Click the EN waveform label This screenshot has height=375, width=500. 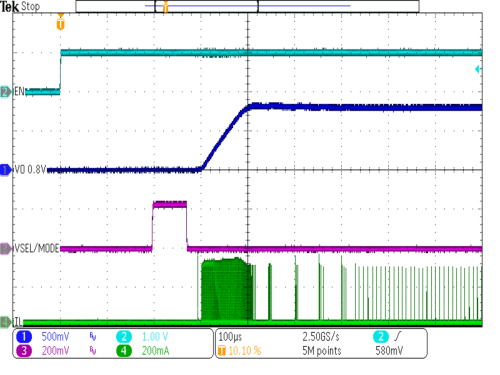[x=19, y=91]
